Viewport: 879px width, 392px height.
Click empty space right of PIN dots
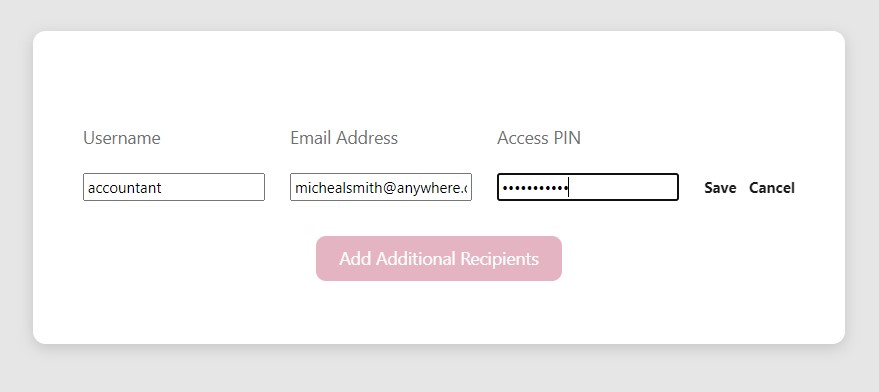click(x=622, y=187)
